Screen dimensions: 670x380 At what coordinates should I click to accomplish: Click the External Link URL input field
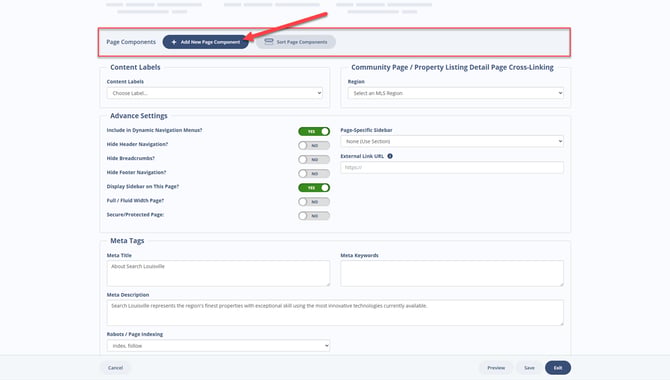point(452,168)
